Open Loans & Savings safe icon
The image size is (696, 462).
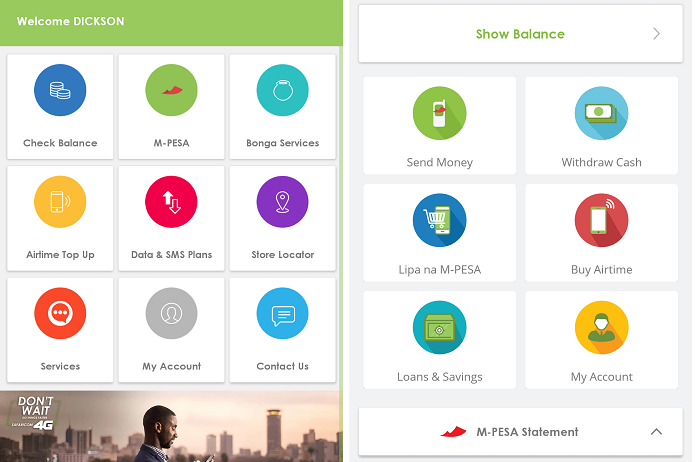click(439, 328)
